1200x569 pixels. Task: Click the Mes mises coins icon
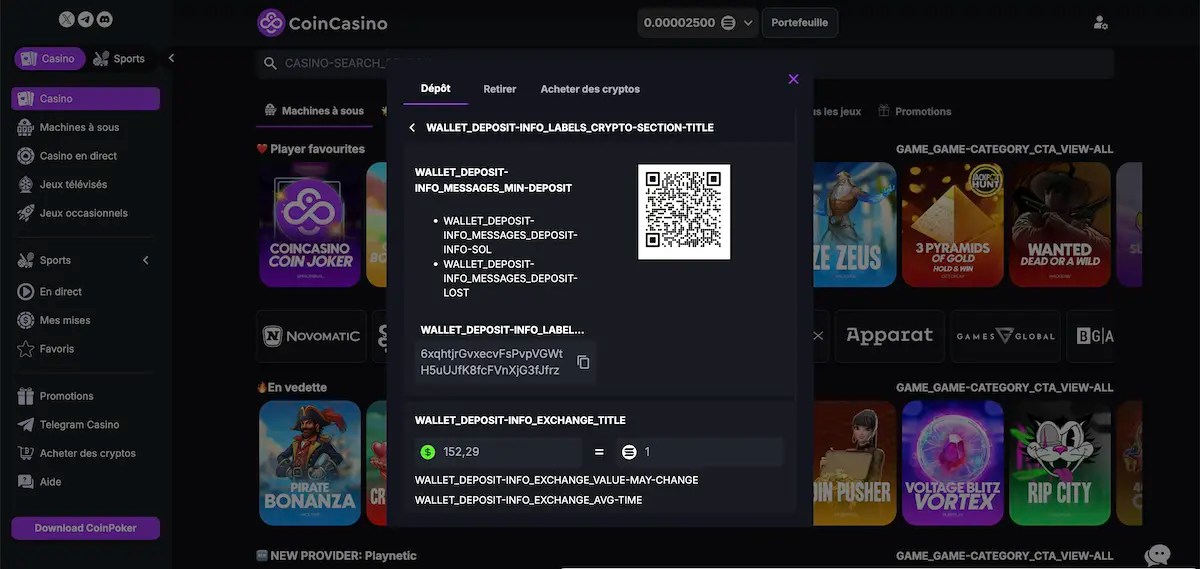point(26,320)
